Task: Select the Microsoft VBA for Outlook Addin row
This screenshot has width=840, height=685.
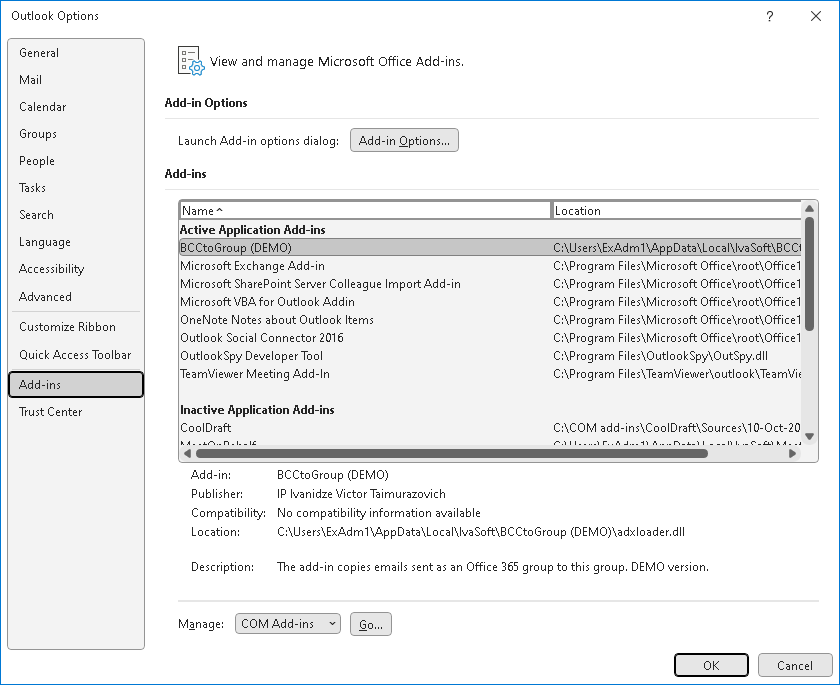Action: tap(490, 302)
